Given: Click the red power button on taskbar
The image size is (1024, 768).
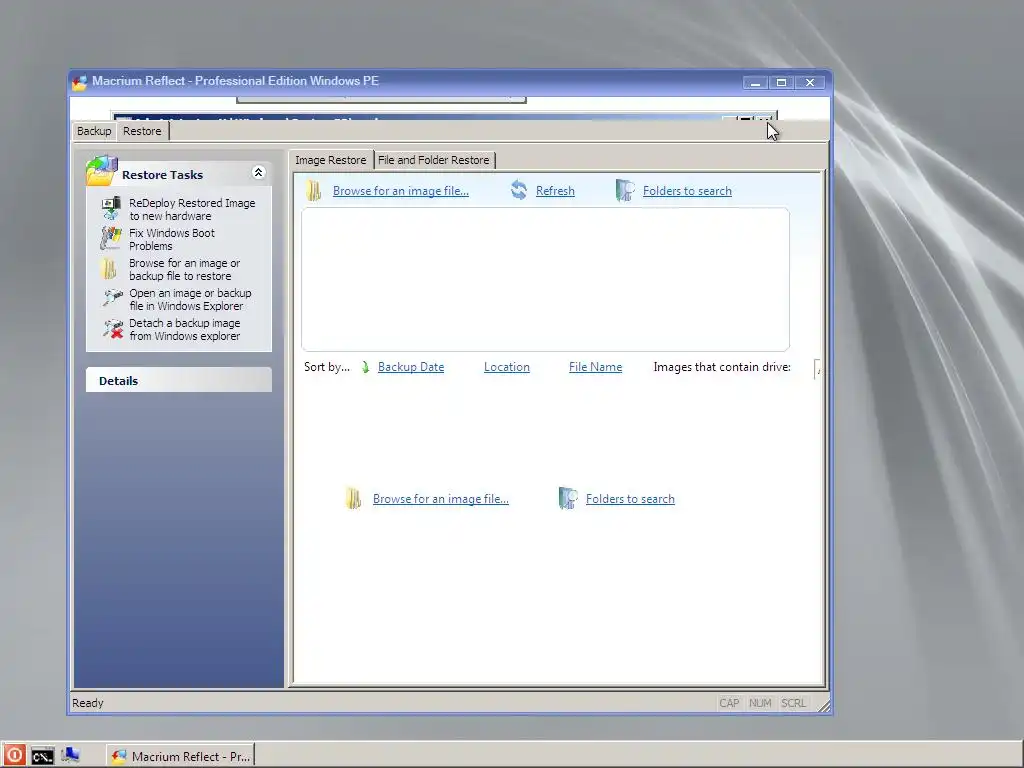Looking at the screenshot, I should tap(14, 756).
